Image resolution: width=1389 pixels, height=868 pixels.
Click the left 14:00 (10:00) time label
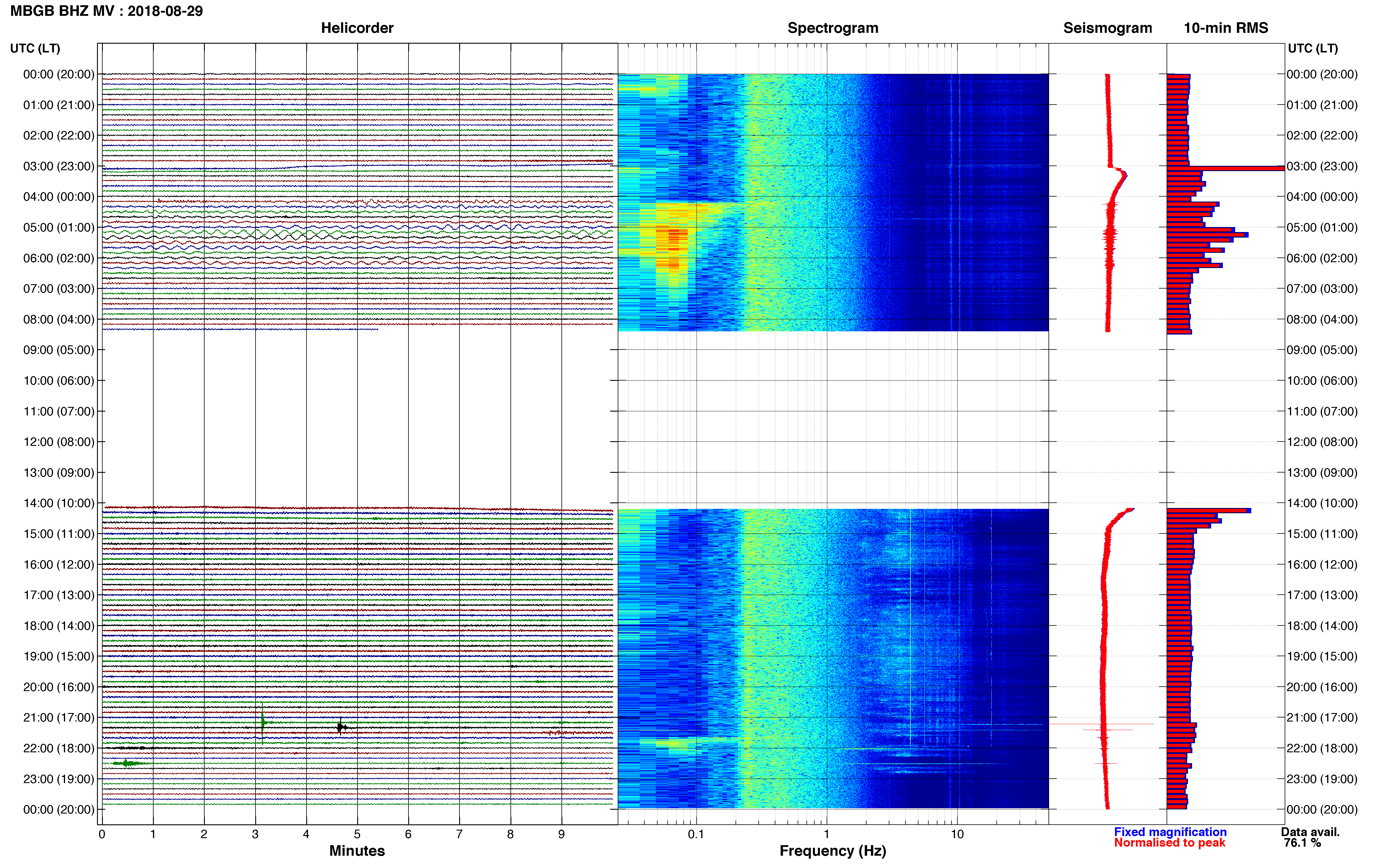point(59,504)
